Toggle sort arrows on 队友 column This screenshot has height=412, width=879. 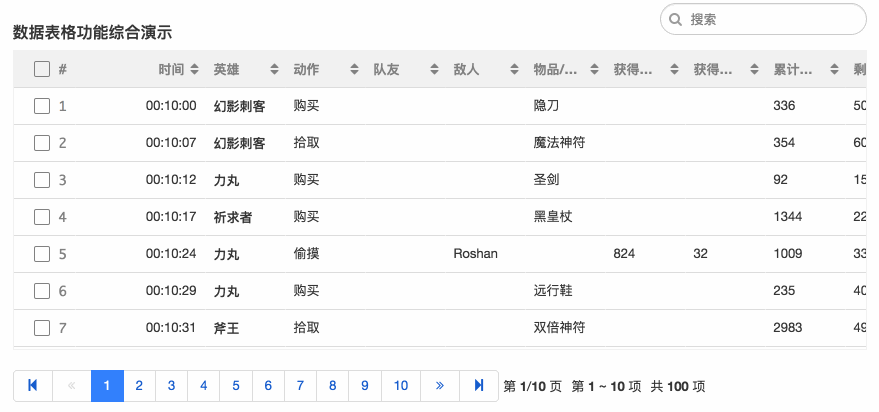(x=434, y=70)
